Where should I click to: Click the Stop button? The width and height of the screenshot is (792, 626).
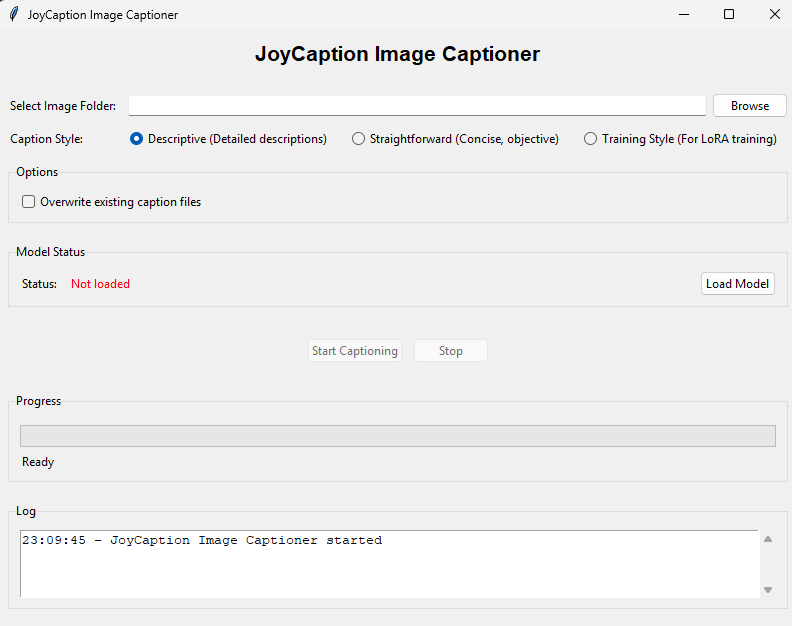click(451, 351)
